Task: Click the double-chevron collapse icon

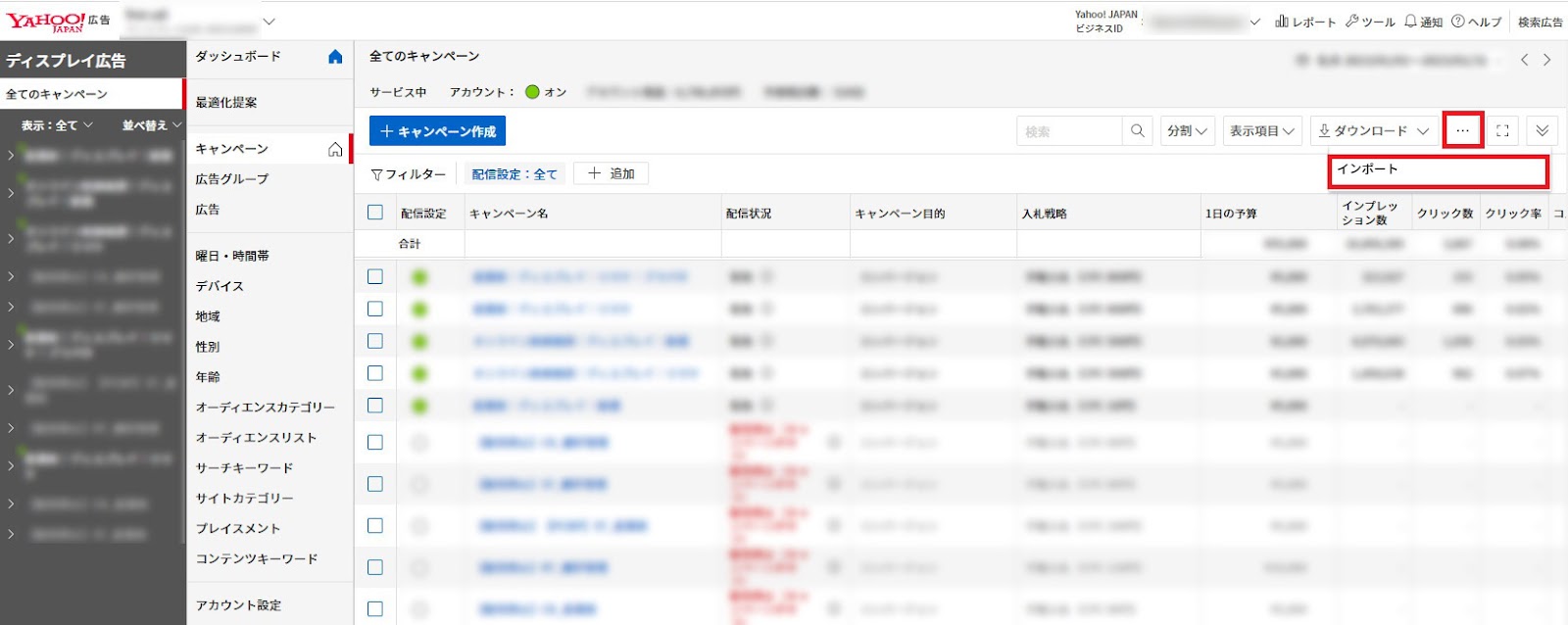Action: (x=1542, y=131)
